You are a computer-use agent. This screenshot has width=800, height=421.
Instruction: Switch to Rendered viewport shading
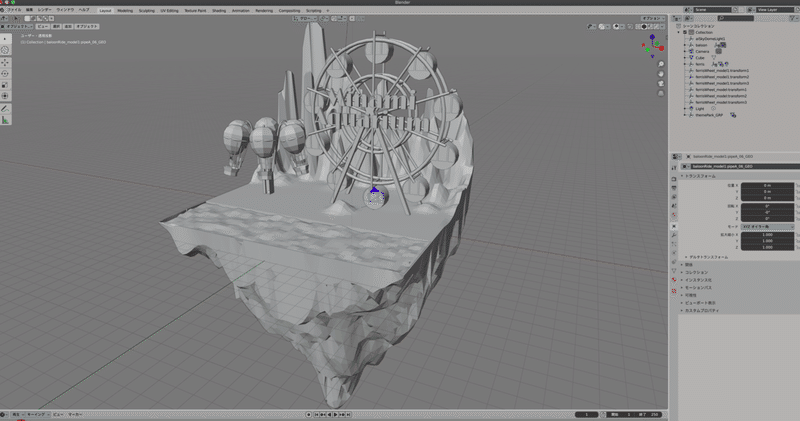[x=657, y=27]
